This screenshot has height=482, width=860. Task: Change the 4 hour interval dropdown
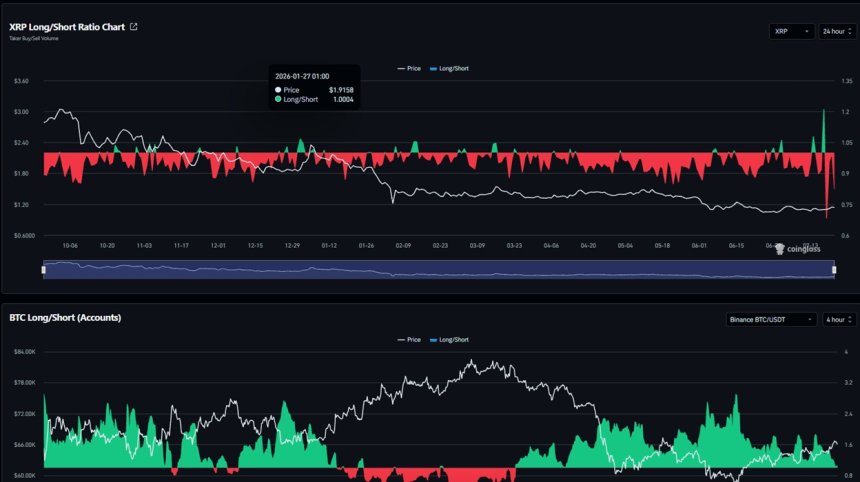[x=839, y=319]
